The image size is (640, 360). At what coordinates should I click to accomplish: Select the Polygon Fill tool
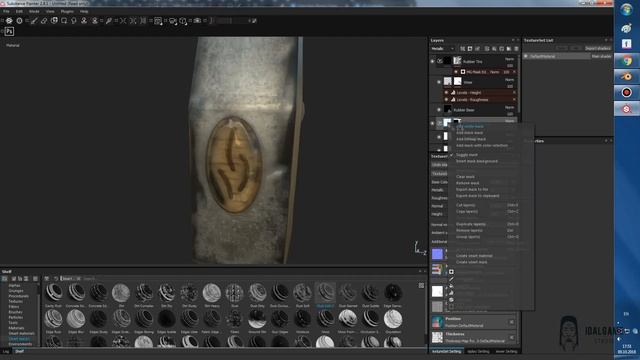[64, 20]
